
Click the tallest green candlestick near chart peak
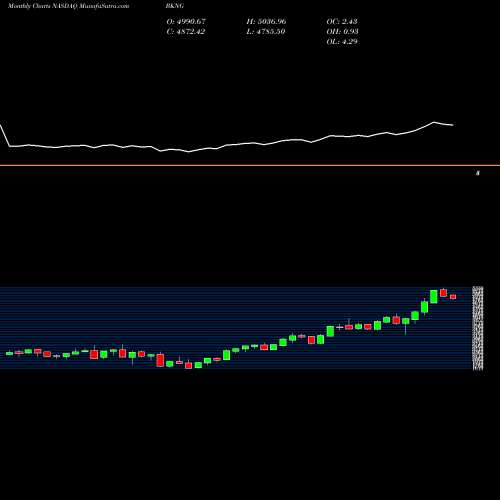pyautogui.click(x=434, y=297)
